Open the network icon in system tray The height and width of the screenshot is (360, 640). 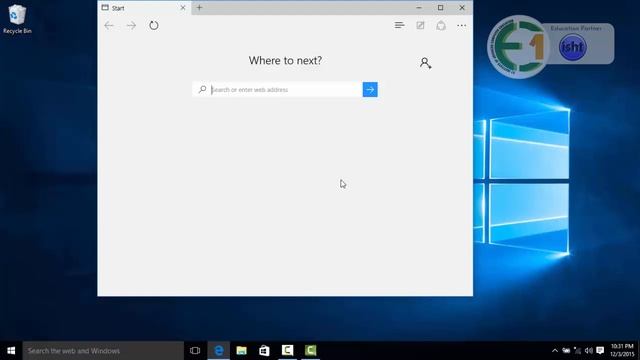[578, 351]
